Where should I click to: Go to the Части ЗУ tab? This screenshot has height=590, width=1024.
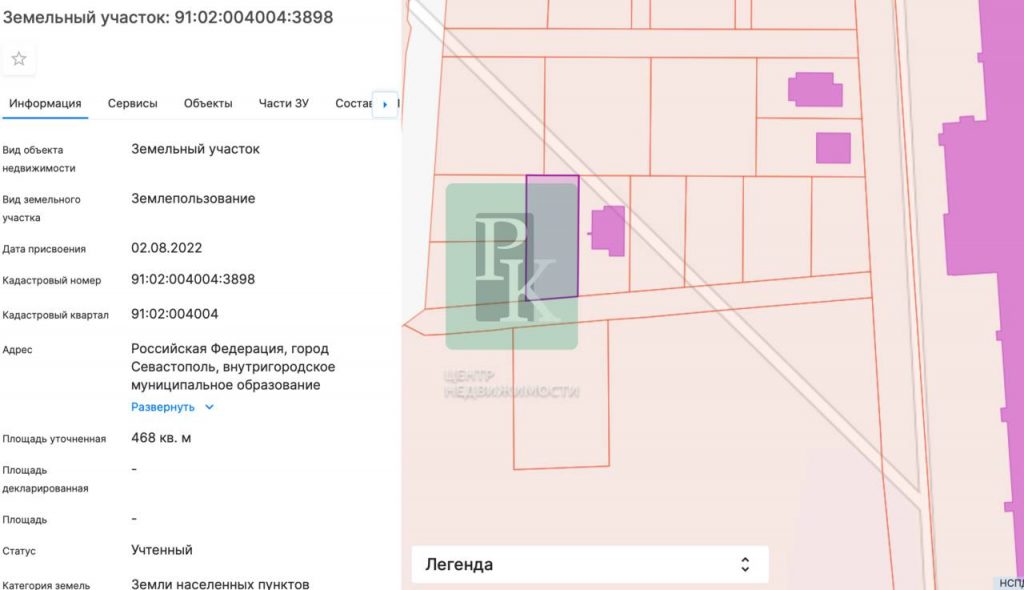(x=284, y=103)
